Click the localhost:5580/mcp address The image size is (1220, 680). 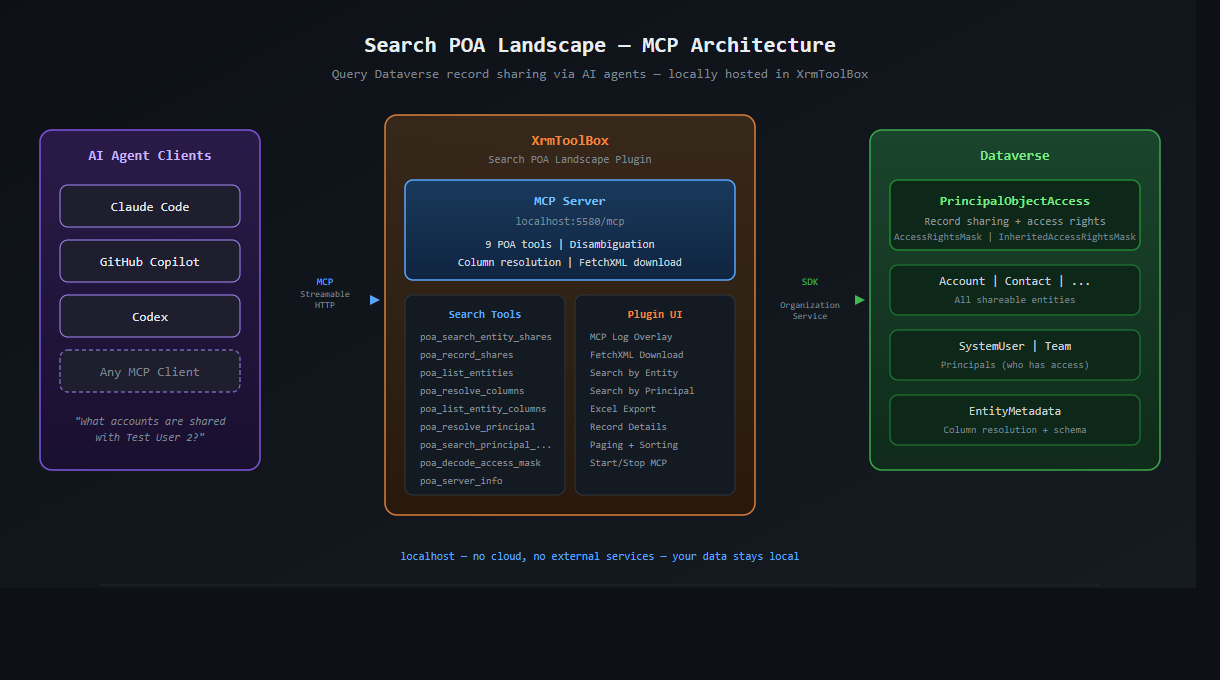point(569,221)
